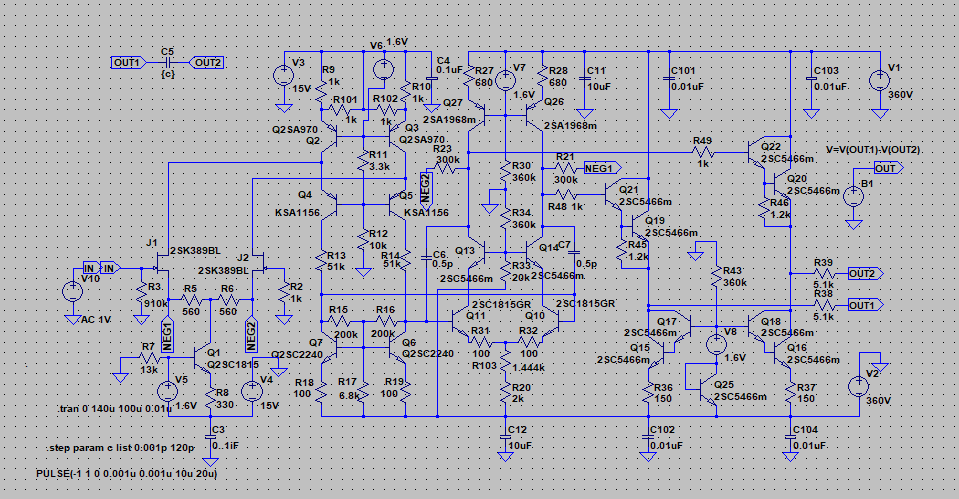Click the OUT output port label
Image resolution: width=959 pixels, height=499 pixels.
[889, 168]
